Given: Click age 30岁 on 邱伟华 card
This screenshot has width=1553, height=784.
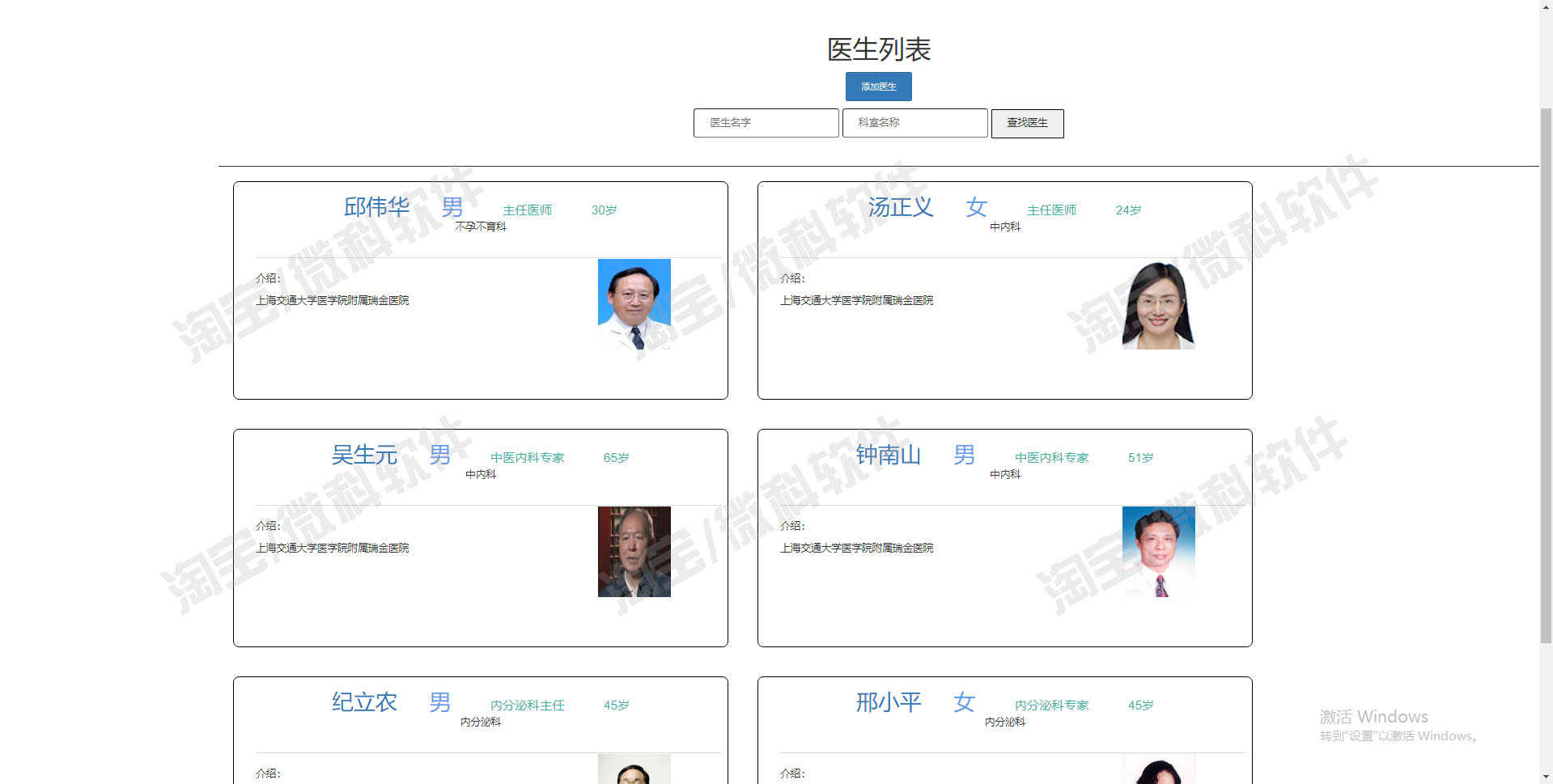Looking at the screenshot, I should [604, 210].
